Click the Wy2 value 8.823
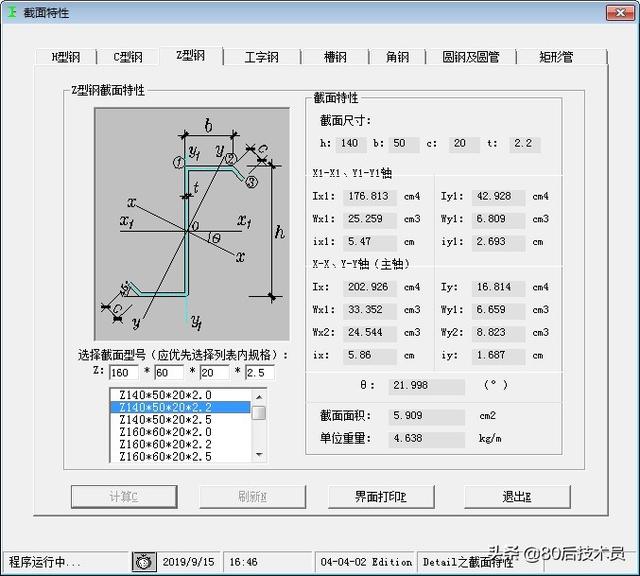 coord(498,333)
